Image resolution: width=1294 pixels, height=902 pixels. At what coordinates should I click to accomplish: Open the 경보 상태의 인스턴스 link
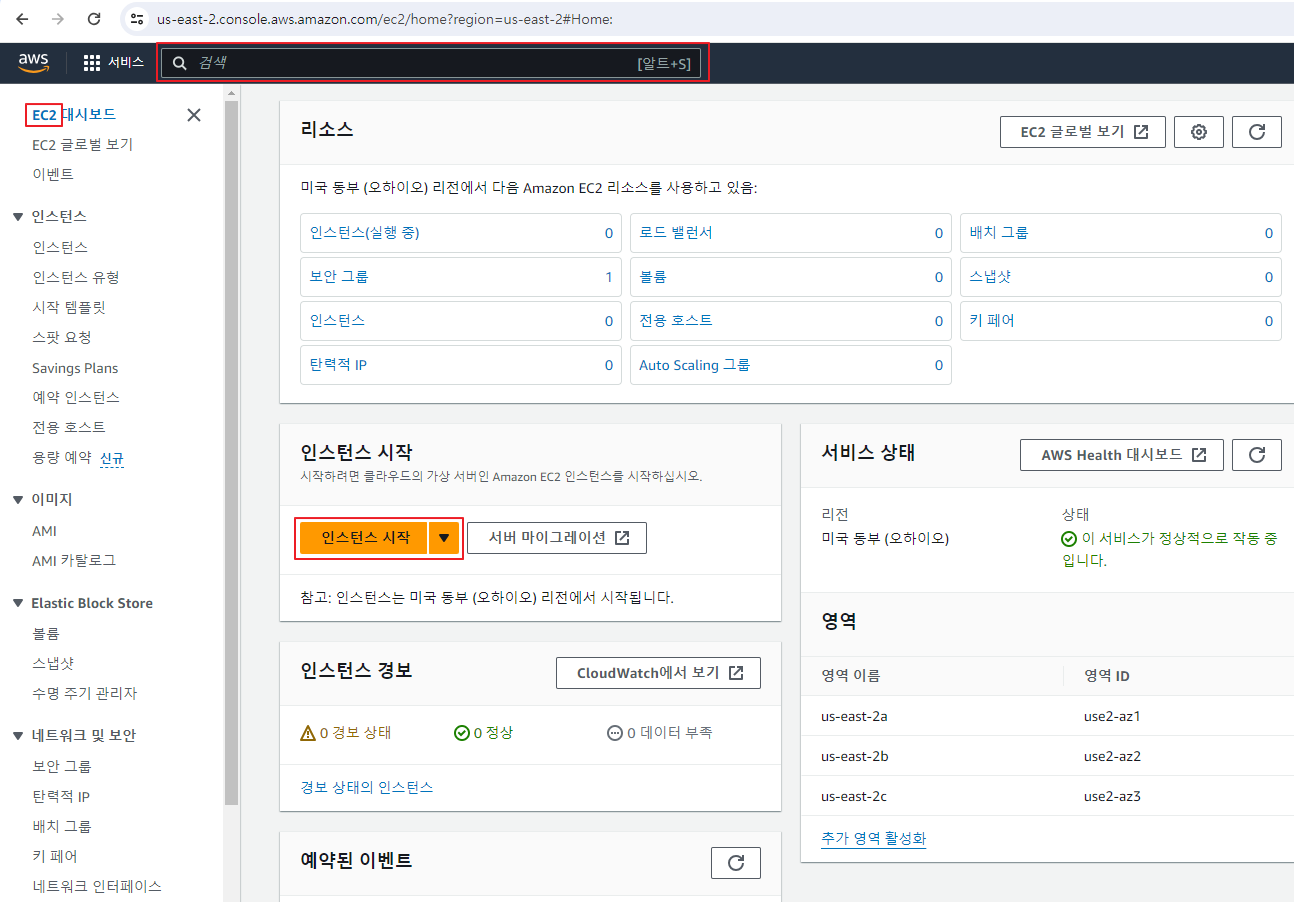[x=367, y=787]
